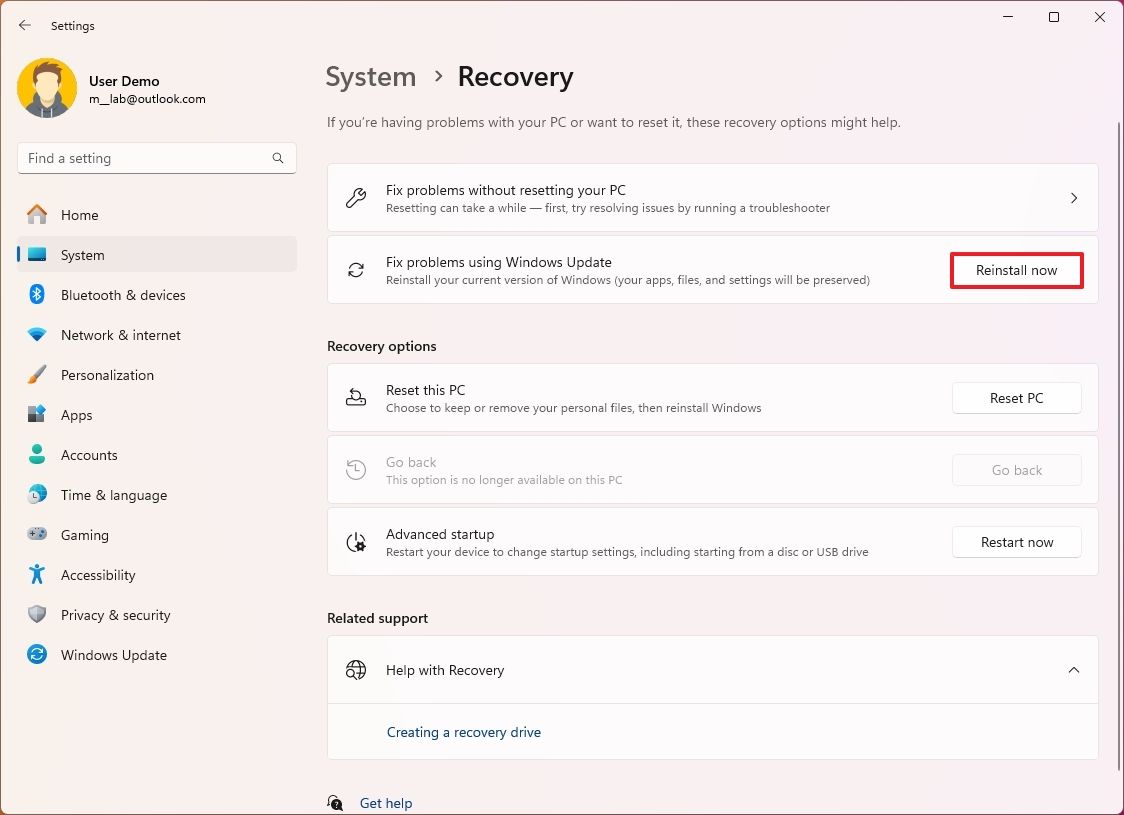This screenshot has width=1124, height=815.
Task: Open the Creating a recovery drive link
Action: tap(464, 732)
